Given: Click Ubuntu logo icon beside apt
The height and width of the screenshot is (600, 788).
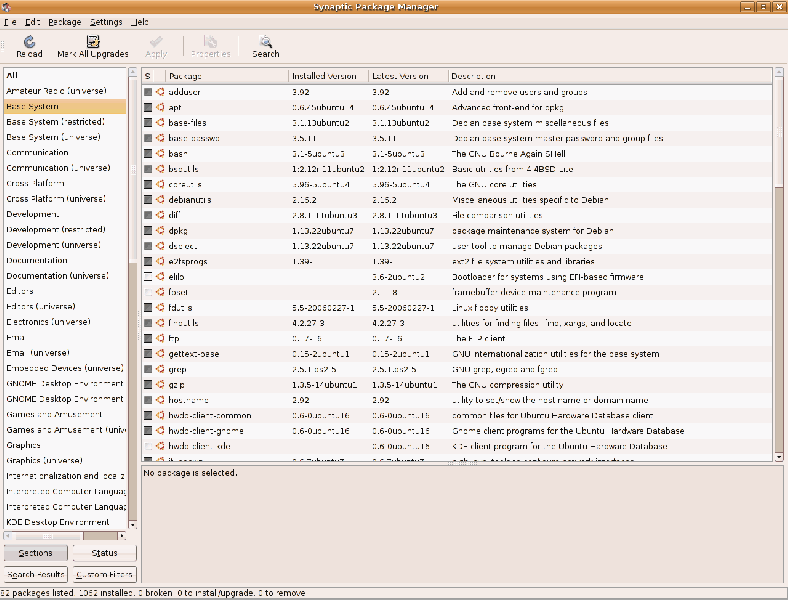Looking at the screenshot, I should 160,107.
